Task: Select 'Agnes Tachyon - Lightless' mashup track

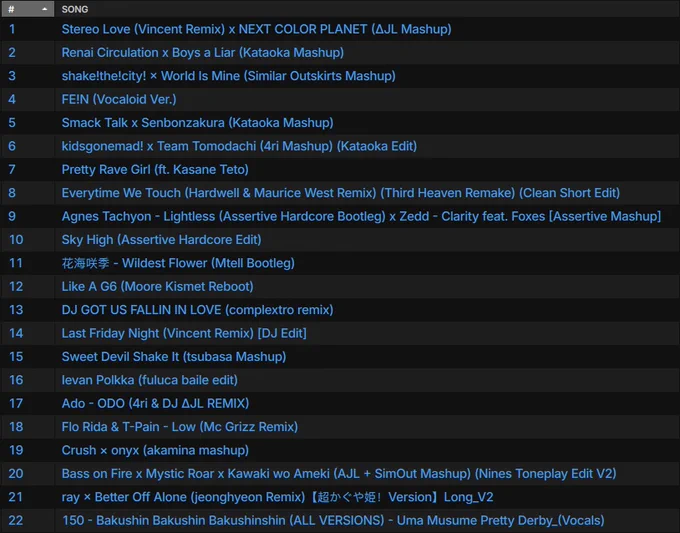Action: tap(361, 216)
